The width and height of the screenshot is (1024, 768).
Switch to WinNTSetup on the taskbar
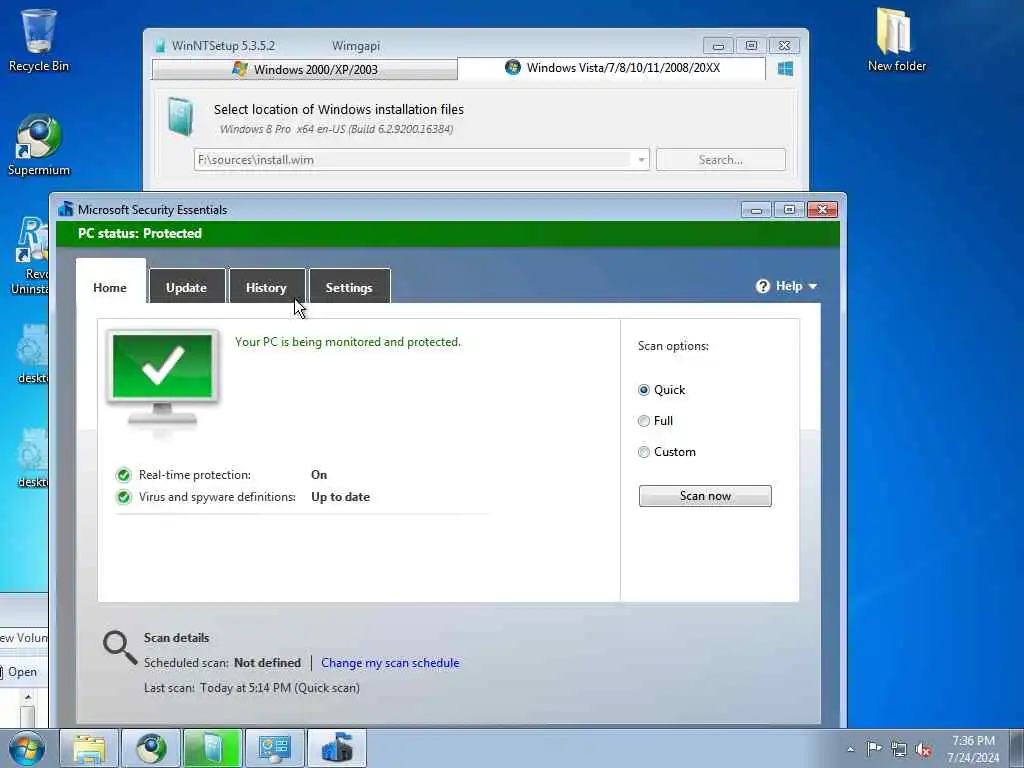213,748
